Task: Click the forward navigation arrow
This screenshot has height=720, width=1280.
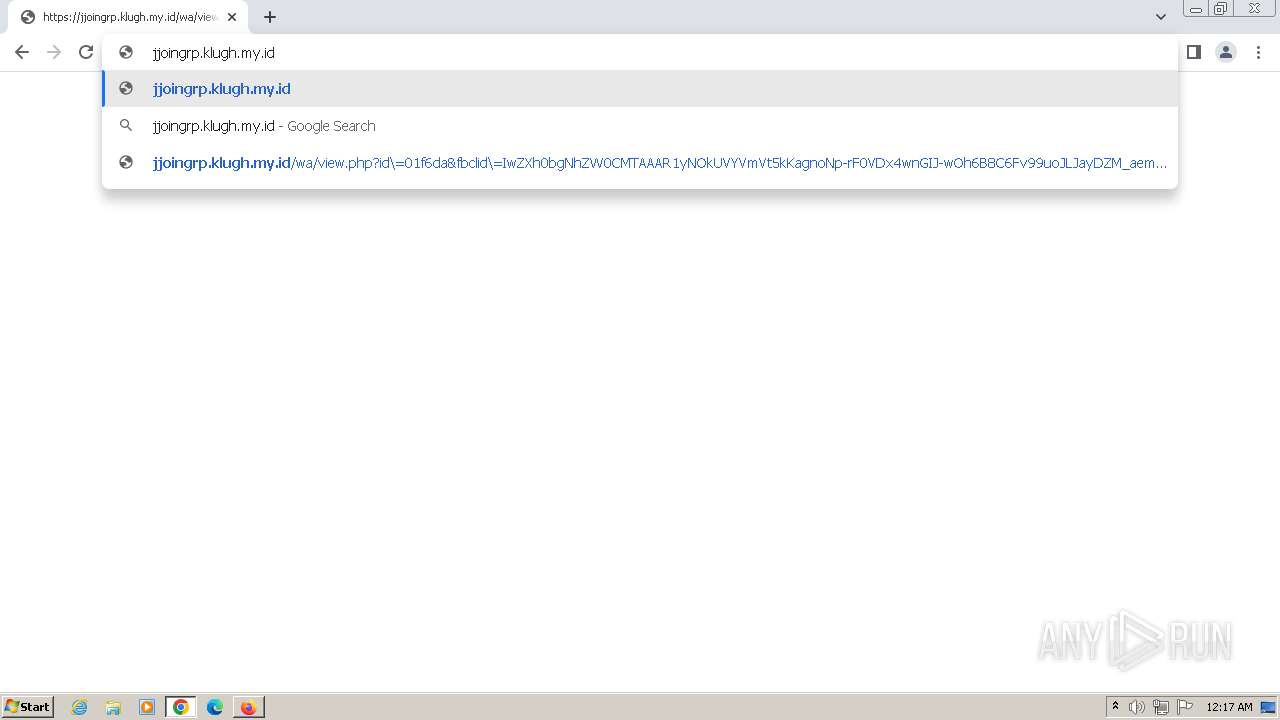Action: [x=54, y=52]
